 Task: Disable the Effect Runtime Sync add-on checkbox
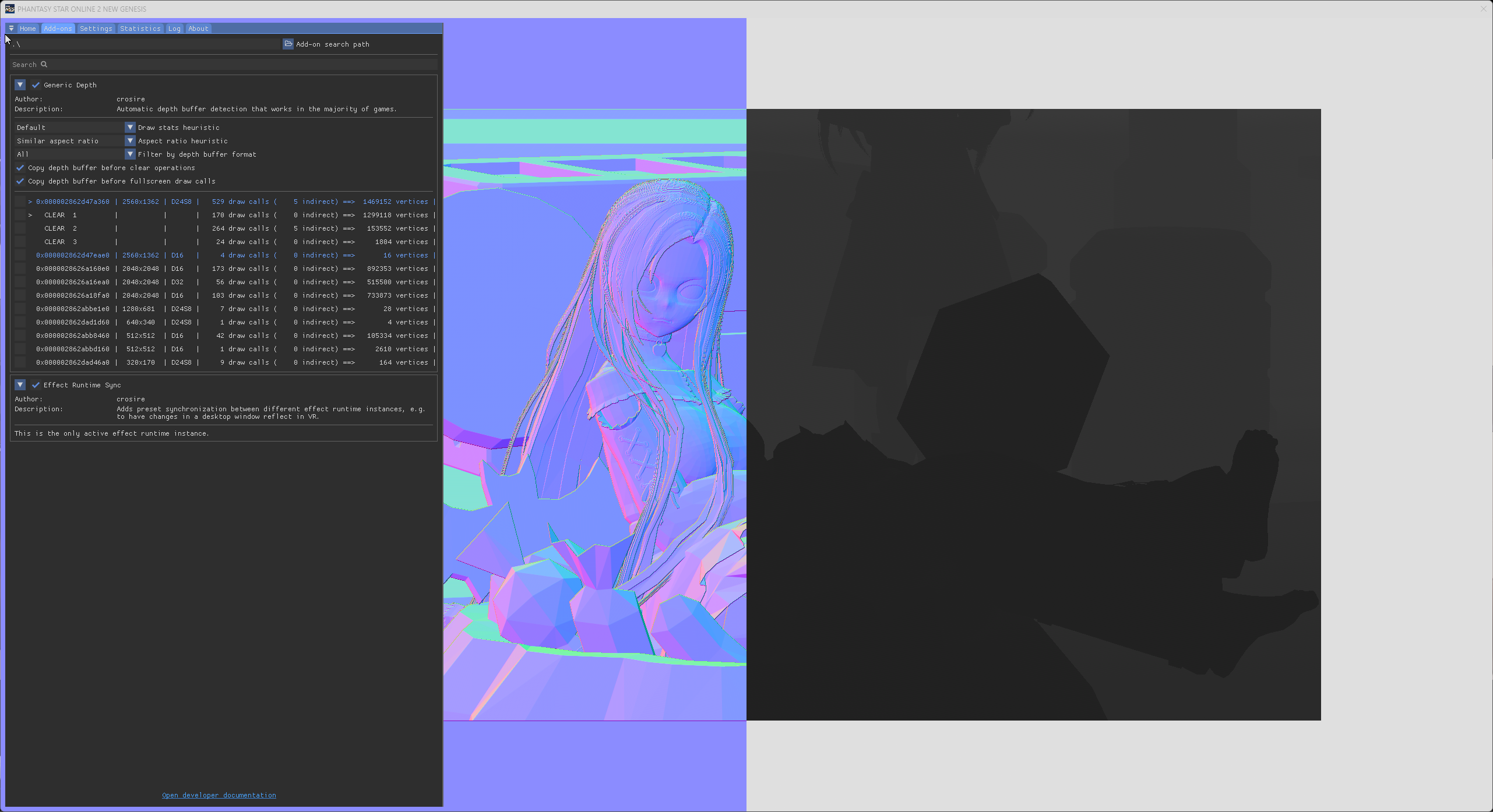(x=36, y=385)
